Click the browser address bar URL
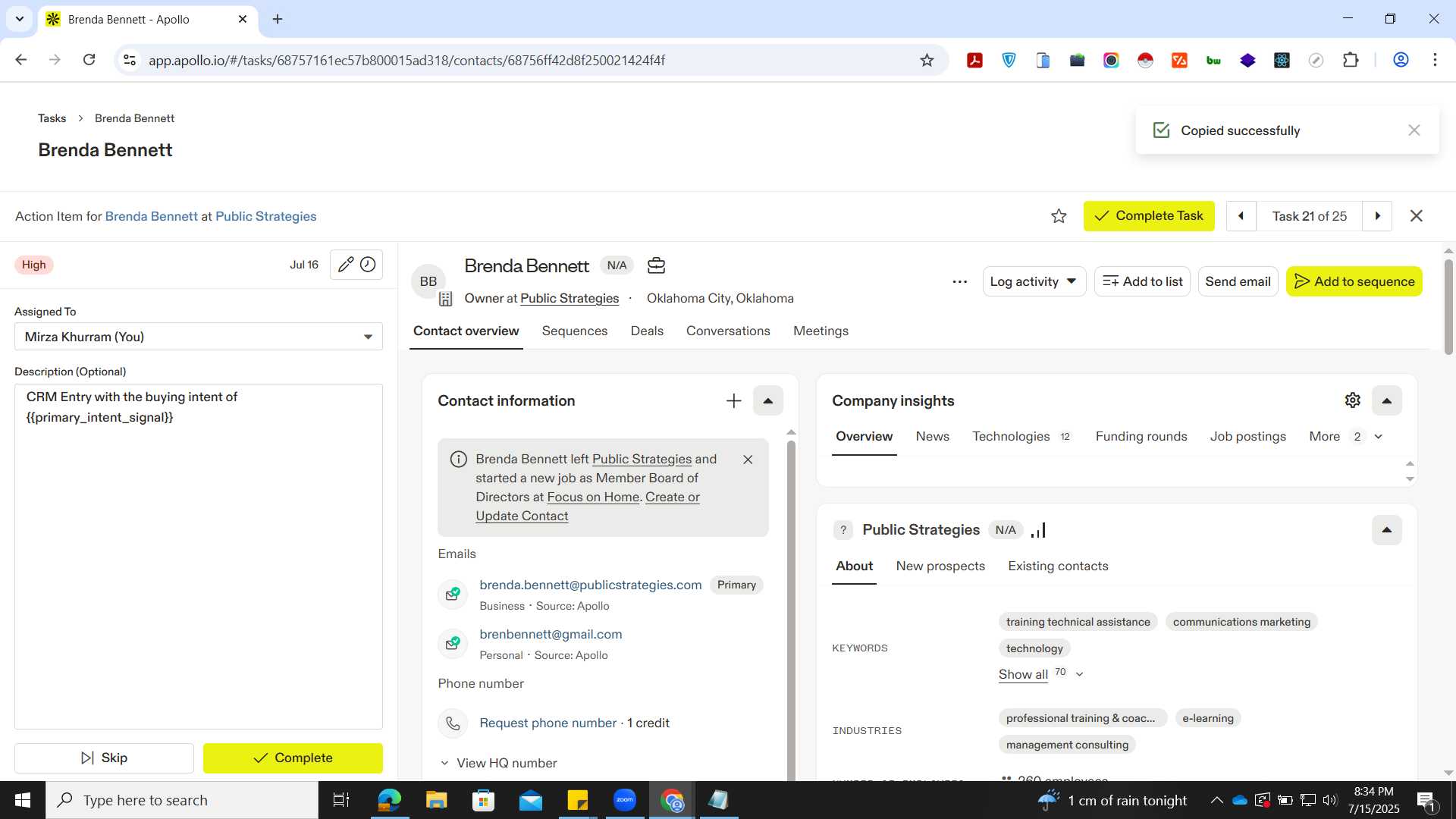Image resolution: width=1456 pixels, height=819 pixels. tap(406, 60)
